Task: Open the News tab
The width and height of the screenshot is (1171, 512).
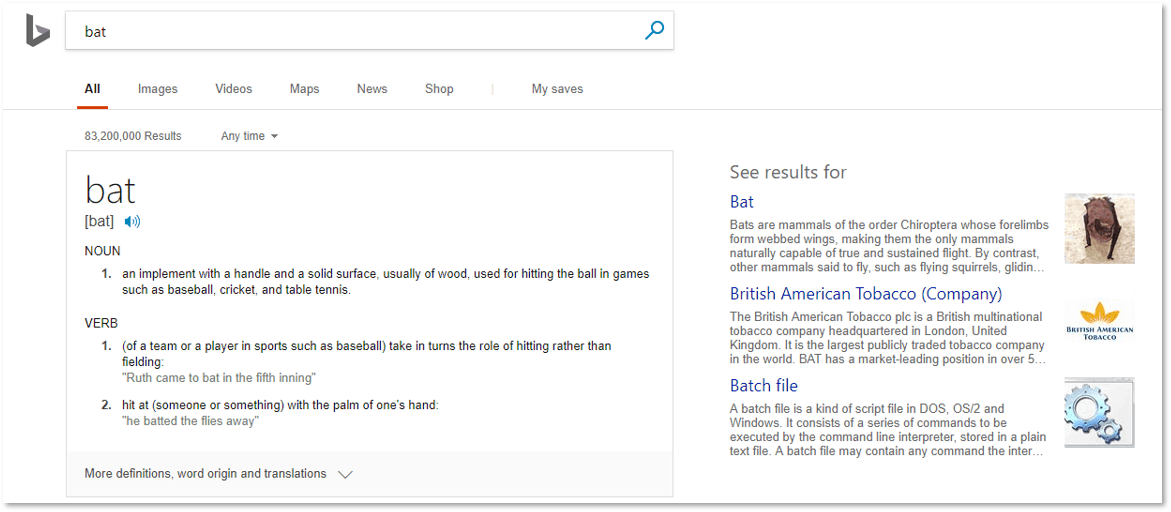Action: [x=372, y=89]
